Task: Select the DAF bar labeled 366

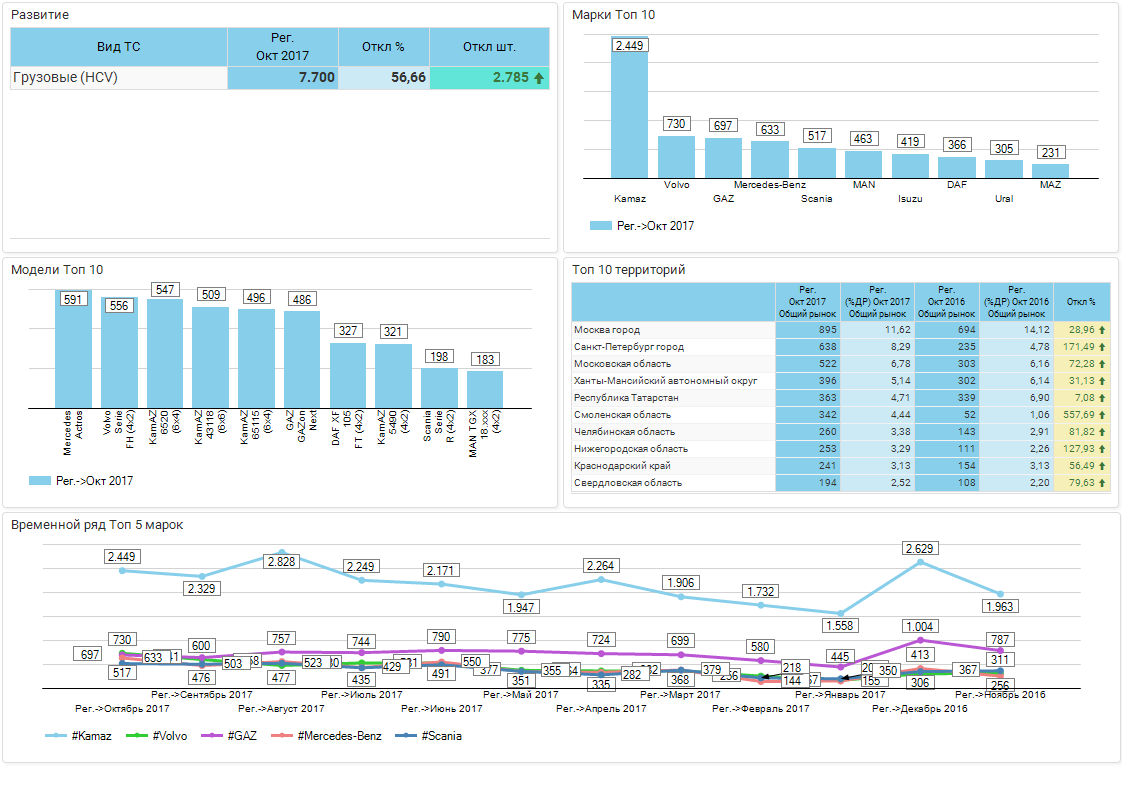Action: pyautogui.click(x=957, y=167)
